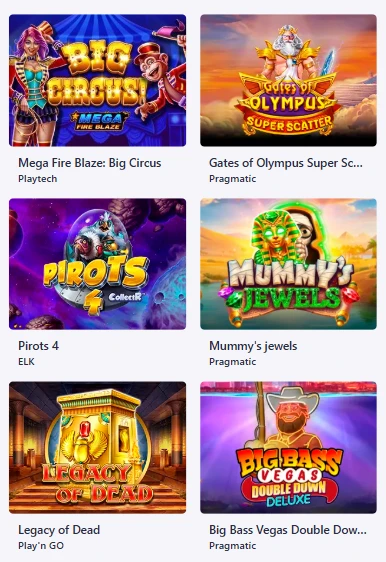Open the Big Bass Vegas Double Down thumbnail
This screenshot has width=386, height=562.
(289, 447)
